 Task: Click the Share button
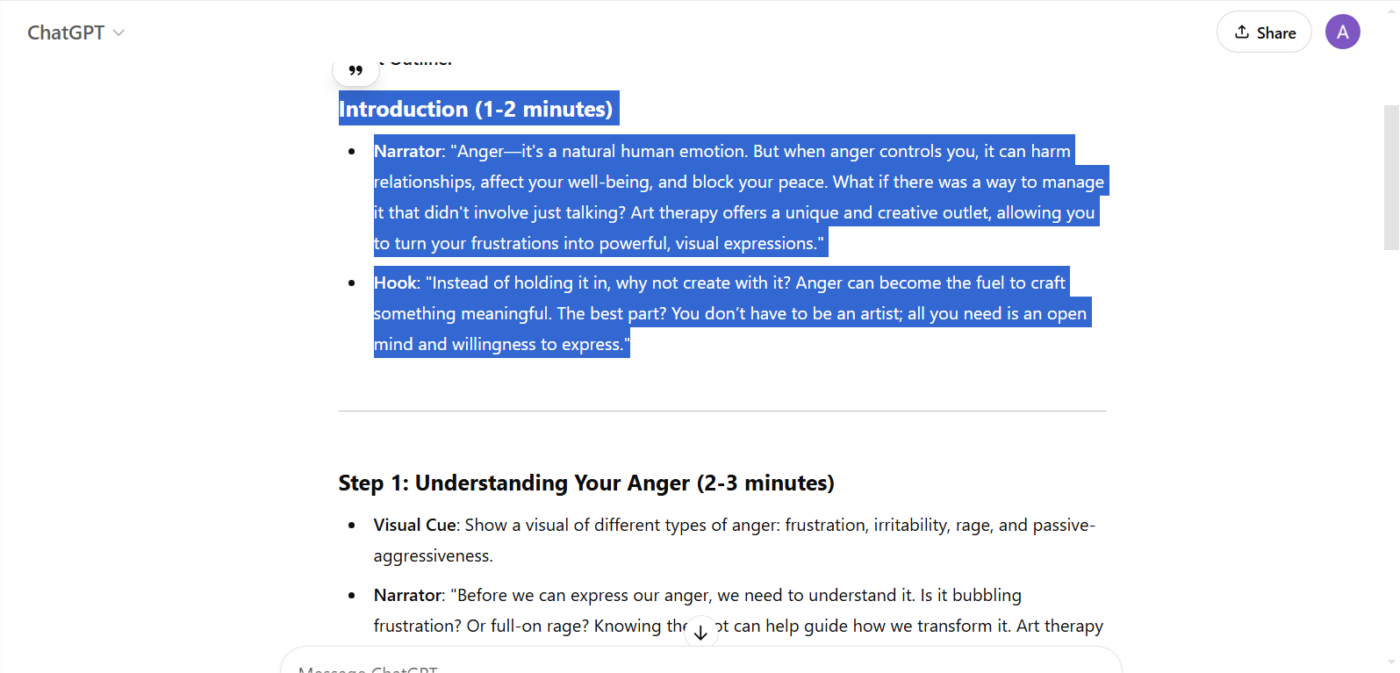click(1264, 32)
